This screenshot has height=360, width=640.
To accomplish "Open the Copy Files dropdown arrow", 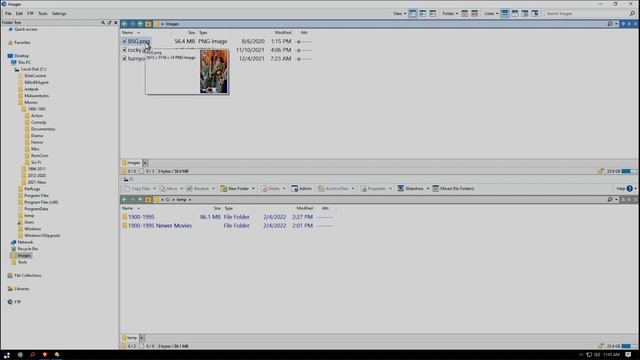I will 154,189.
